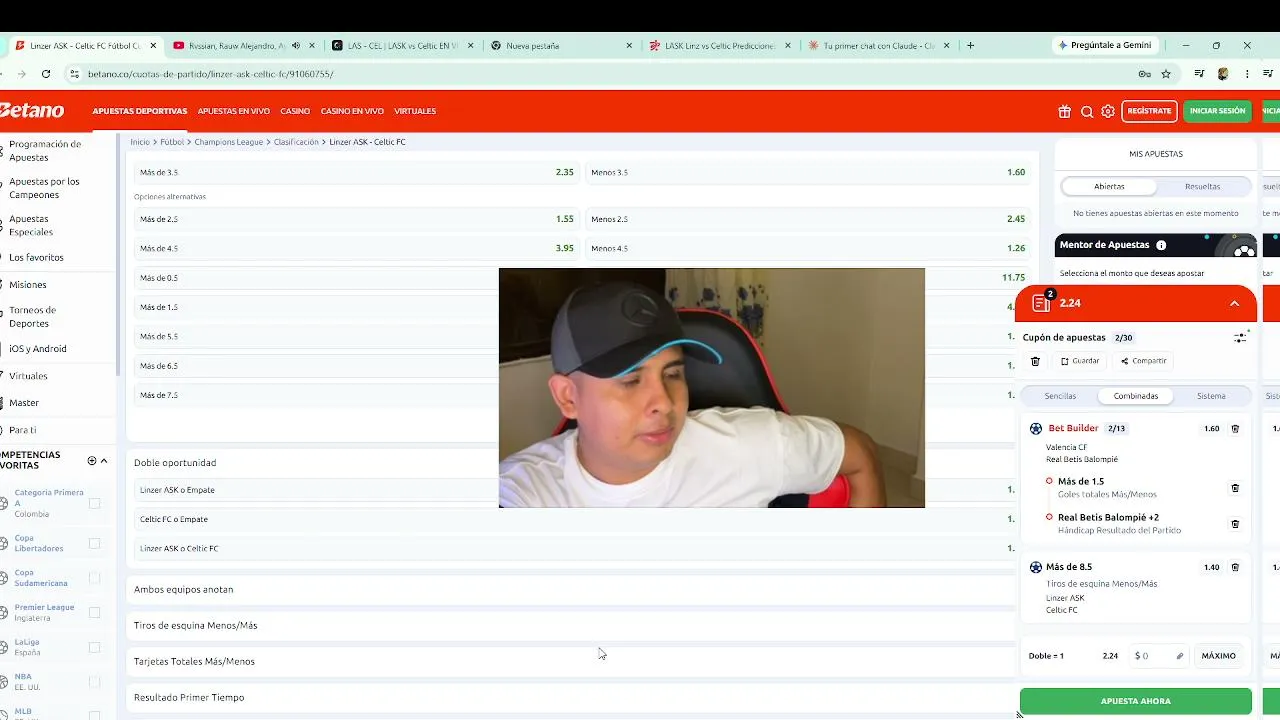Open bet slip settings sliders icon

[1240, 338]
